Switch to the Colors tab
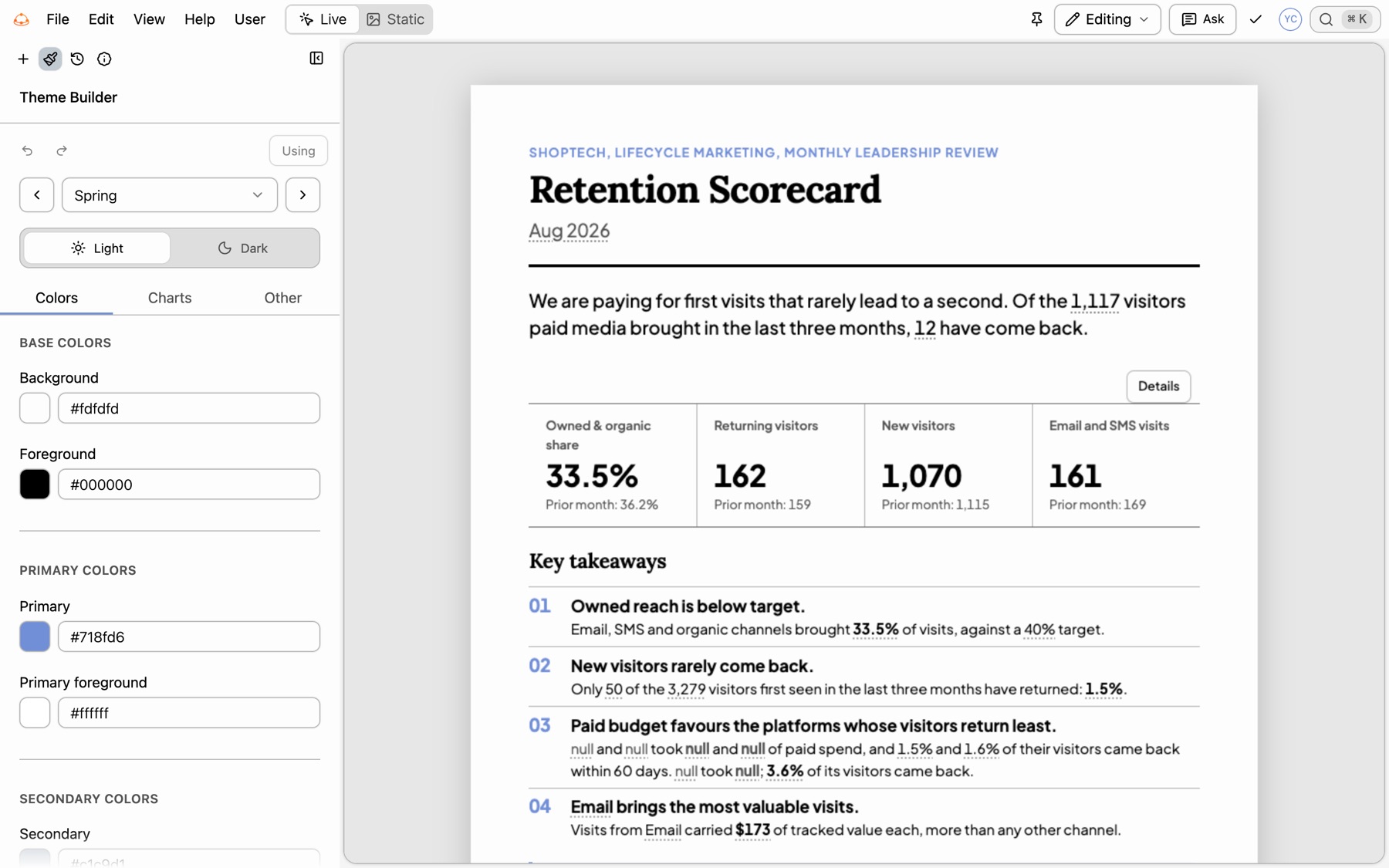 (x=56, y=298)
